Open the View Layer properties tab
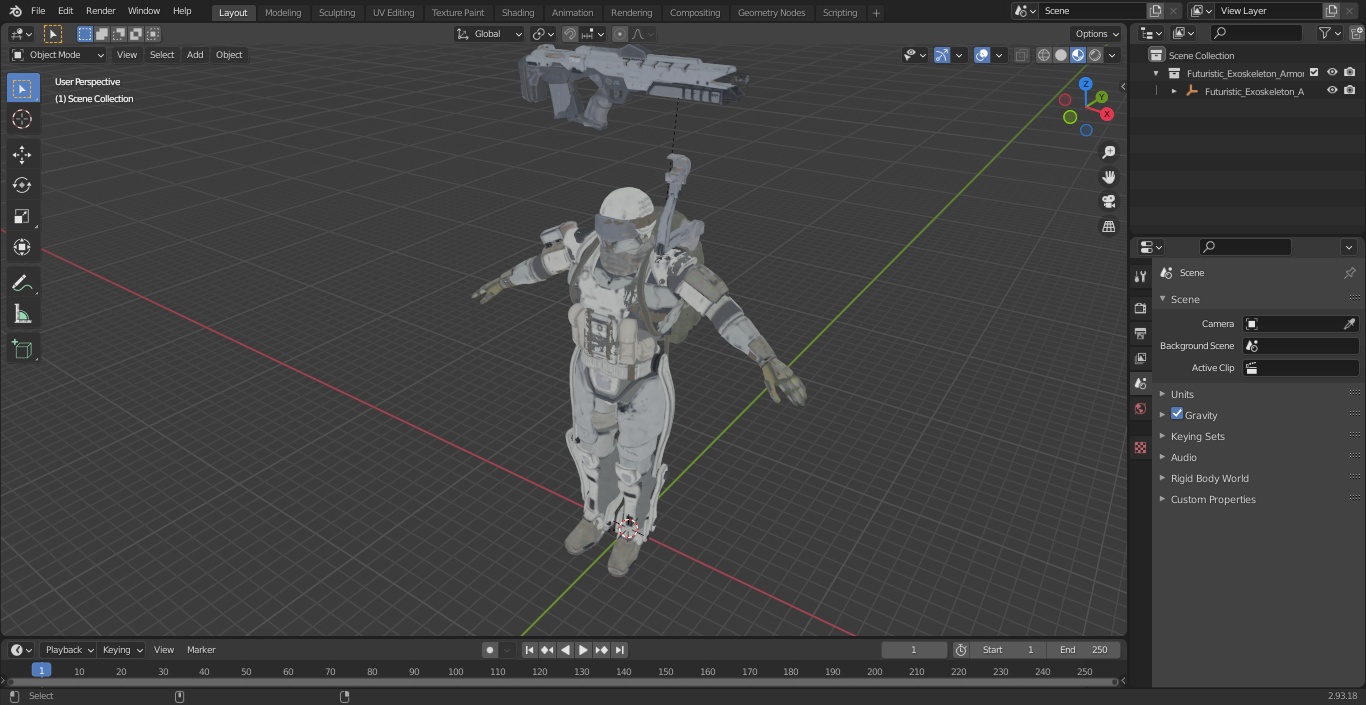1366x705 pixels. [x=1140, y=358]
